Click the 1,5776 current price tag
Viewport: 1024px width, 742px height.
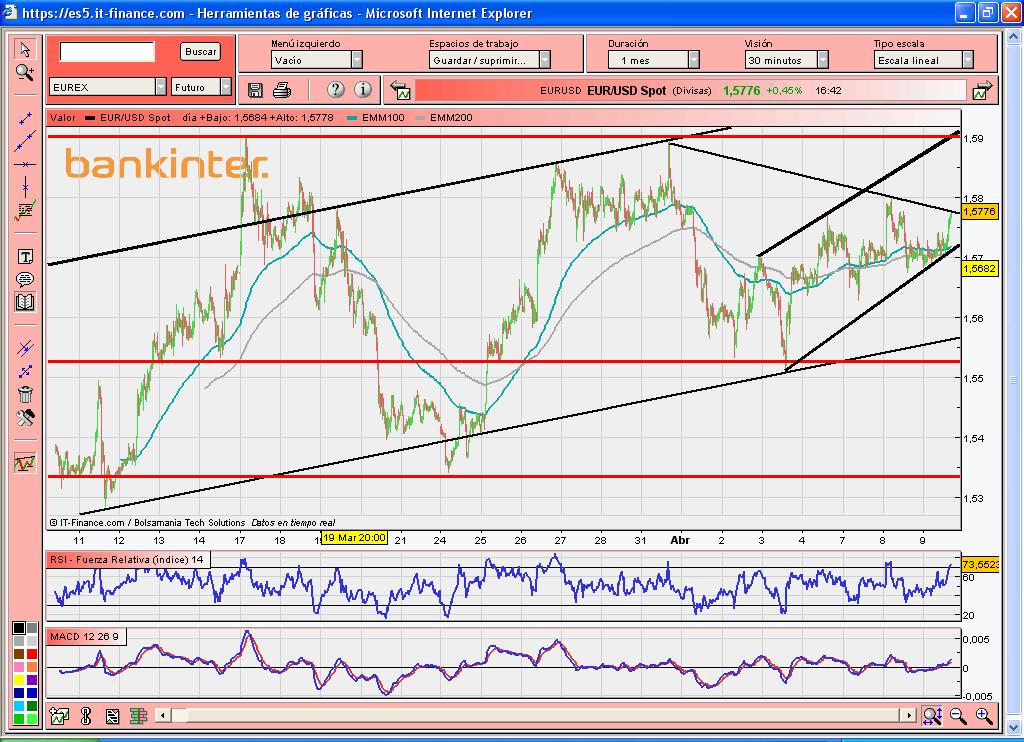coord(980,212)
